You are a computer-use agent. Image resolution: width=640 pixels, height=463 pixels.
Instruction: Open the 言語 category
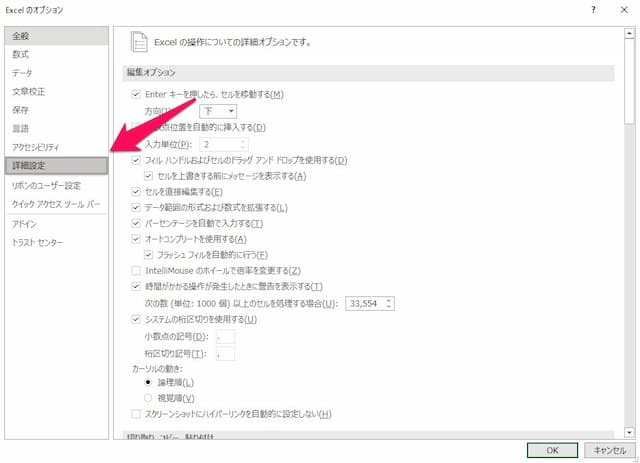56,129
